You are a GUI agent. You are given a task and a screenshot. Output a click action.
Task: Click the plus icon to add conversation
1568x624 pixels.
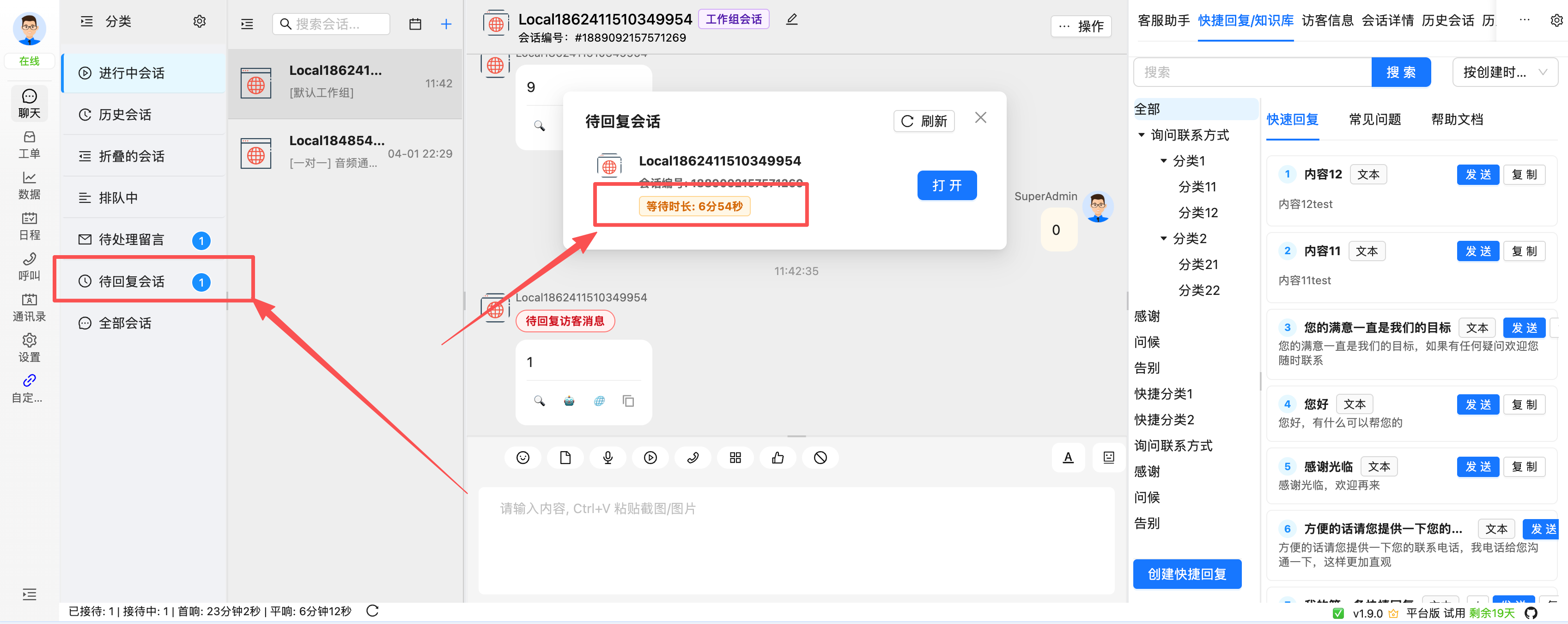point(445,24)
